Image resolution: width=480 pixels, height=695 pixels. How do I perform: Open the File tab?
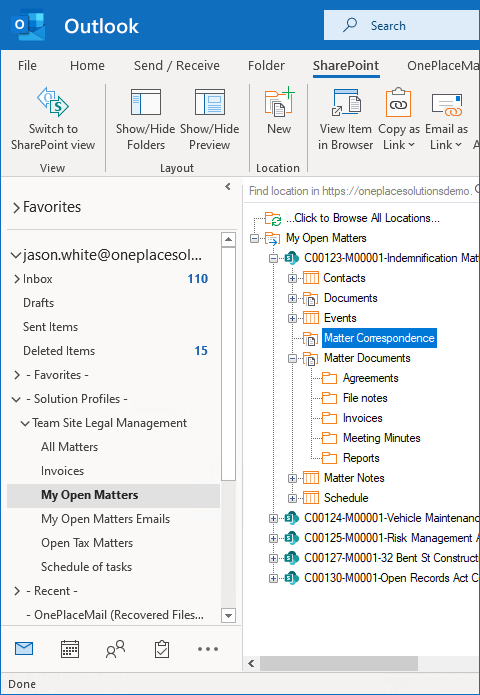coord(27,66)
